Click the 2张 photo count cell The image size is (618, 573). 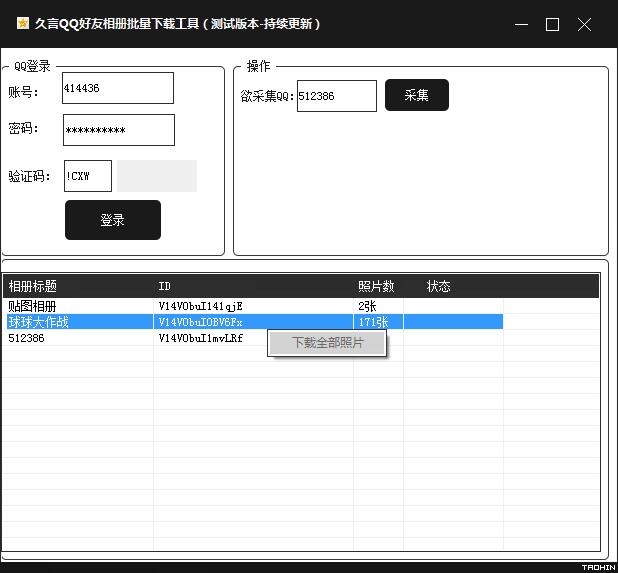[x=367, y=306]
